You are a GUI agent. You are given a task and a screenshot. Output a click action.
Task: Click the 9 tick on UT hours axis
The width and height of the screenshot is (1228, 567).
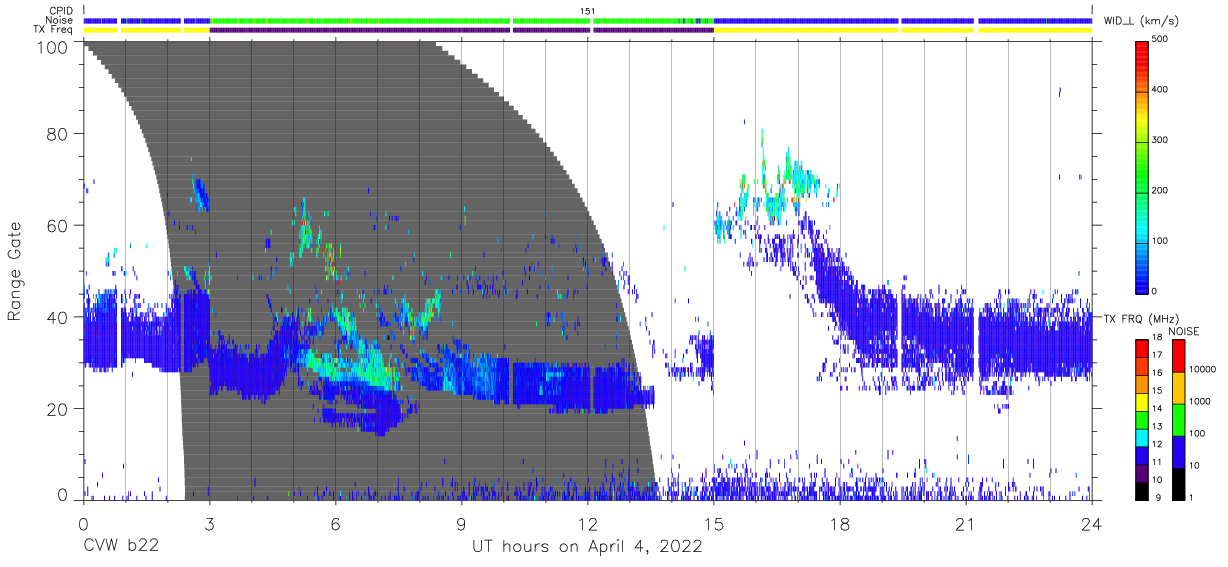[462, 522]
